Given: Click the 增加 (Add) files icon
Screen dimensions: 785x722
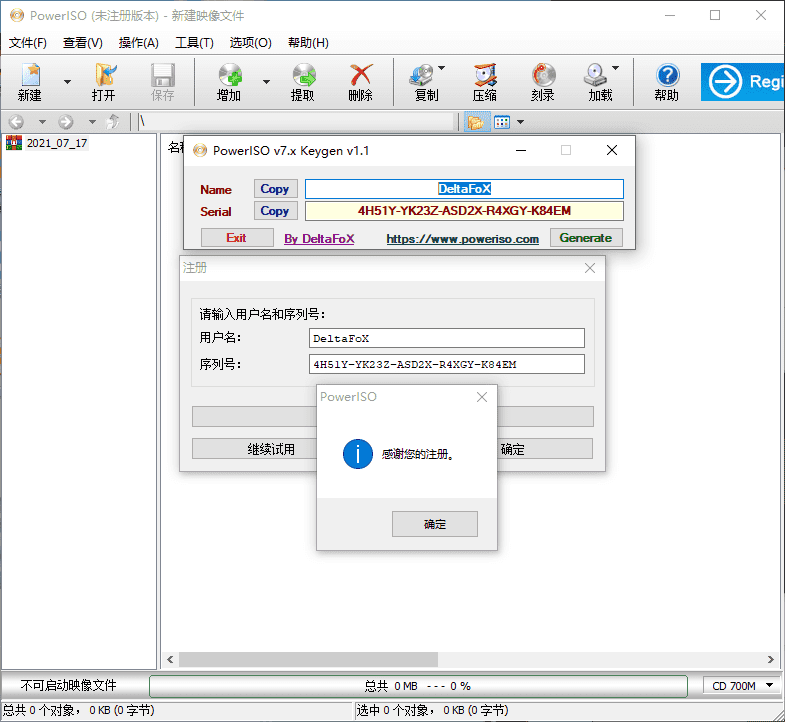Looking at the screenshot, I should [x=228, y=81].
